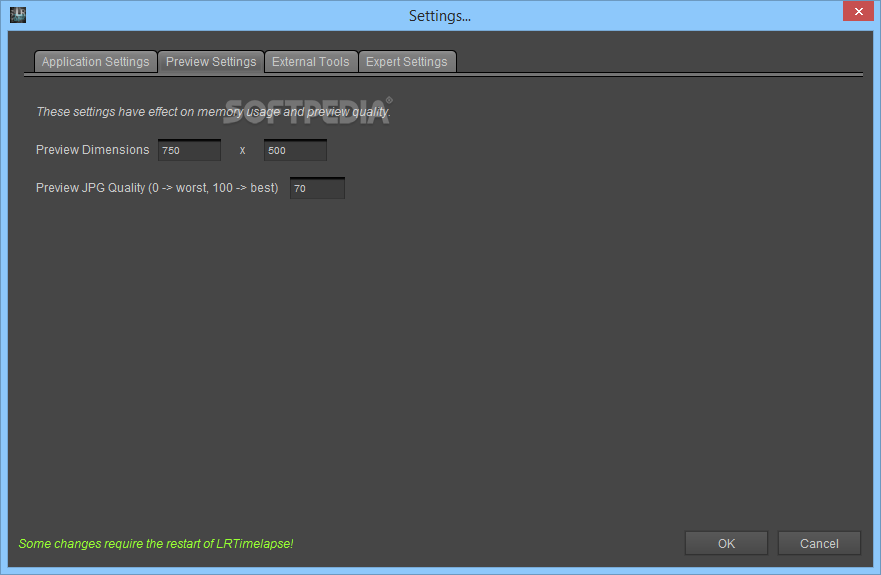
Task: Focus the Preview JPG Quality field
Action: [x=317, y=188]
